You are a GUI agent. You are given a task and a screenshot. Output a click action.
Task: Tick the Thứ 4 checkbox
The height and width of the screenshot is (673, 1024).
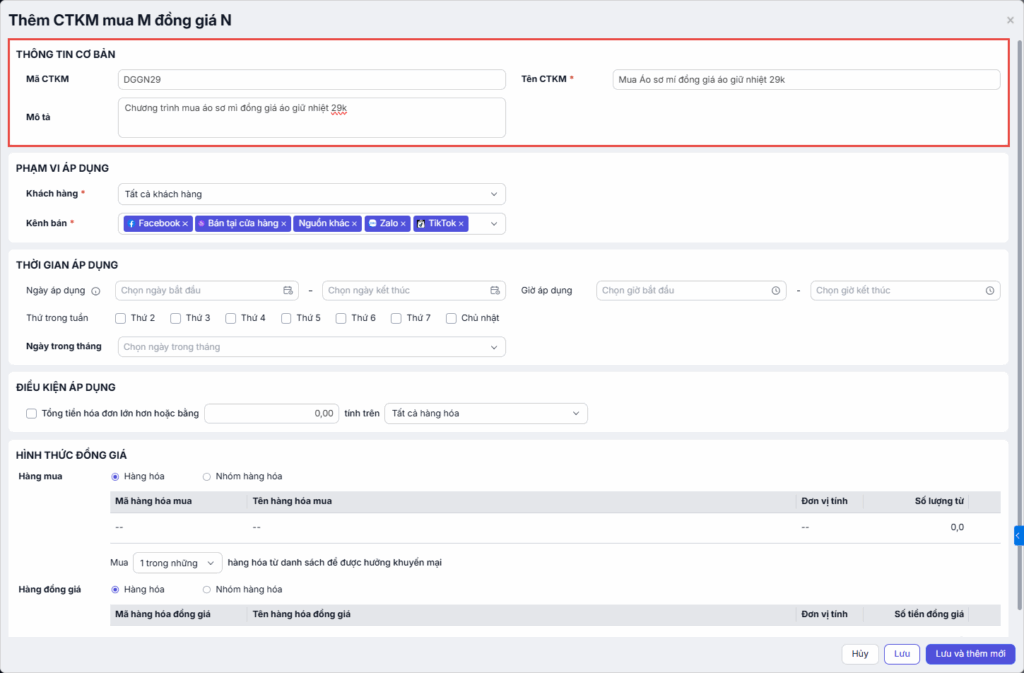tap(231, 319)
